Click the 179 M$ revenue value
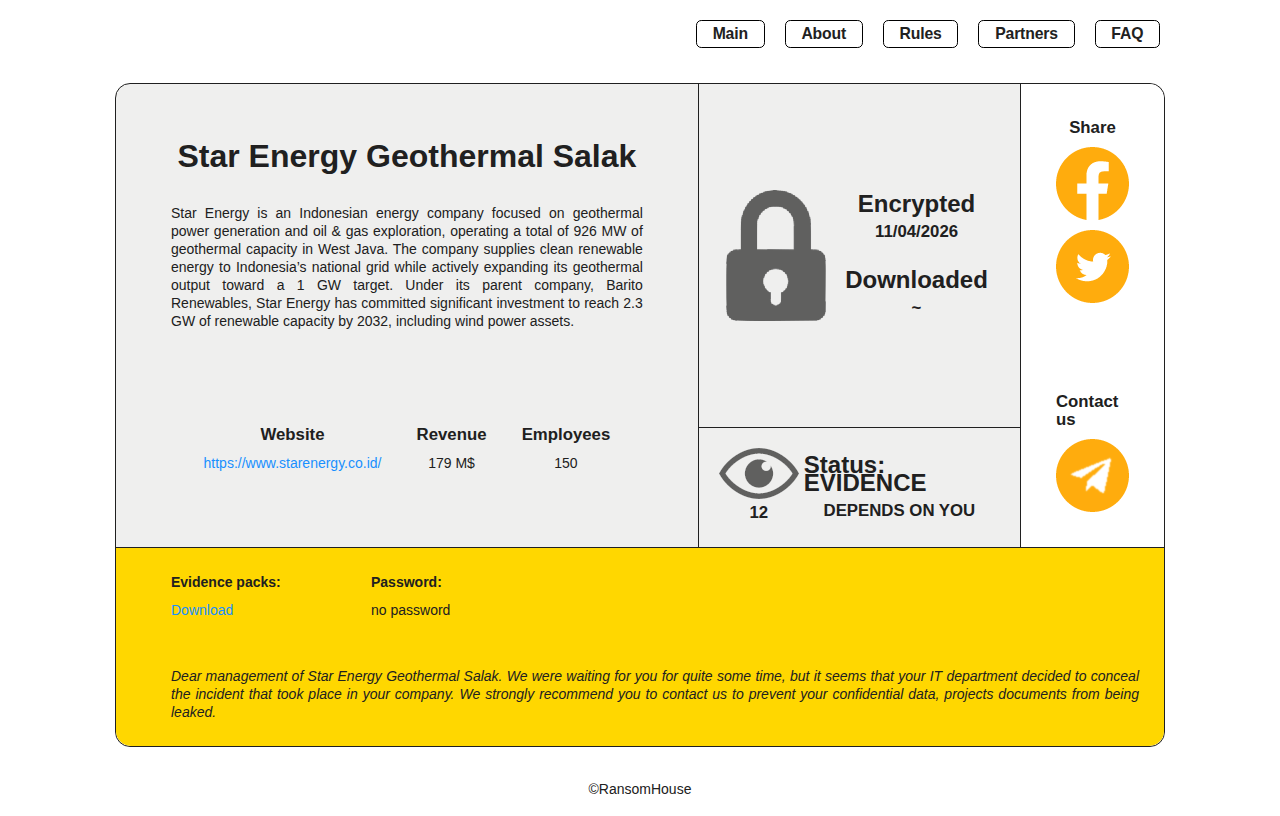This screenshot has height=816, width=1280. coord(451,463)
